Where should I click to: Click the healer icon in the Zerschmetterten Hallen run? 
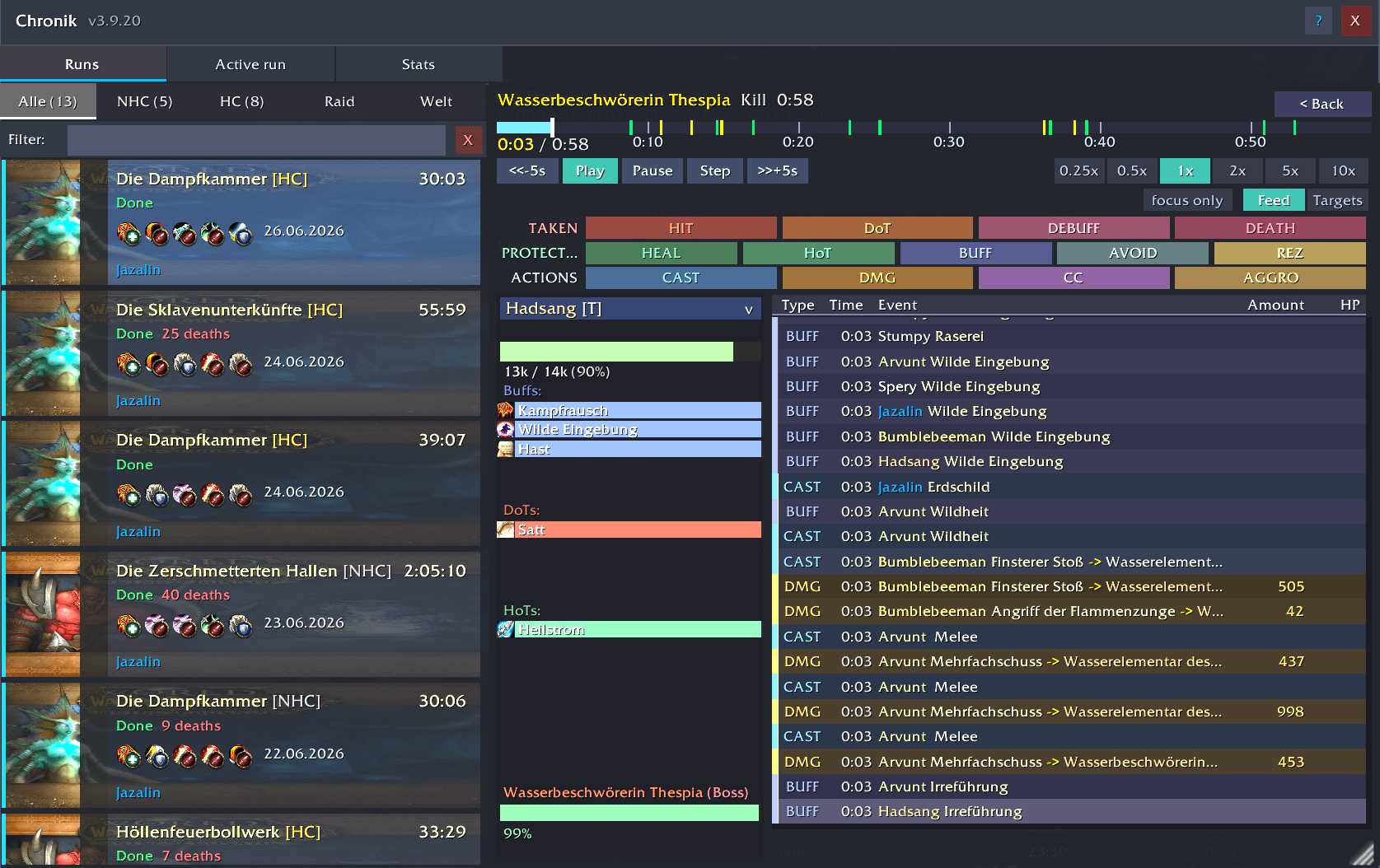click(x=129, y=625)
